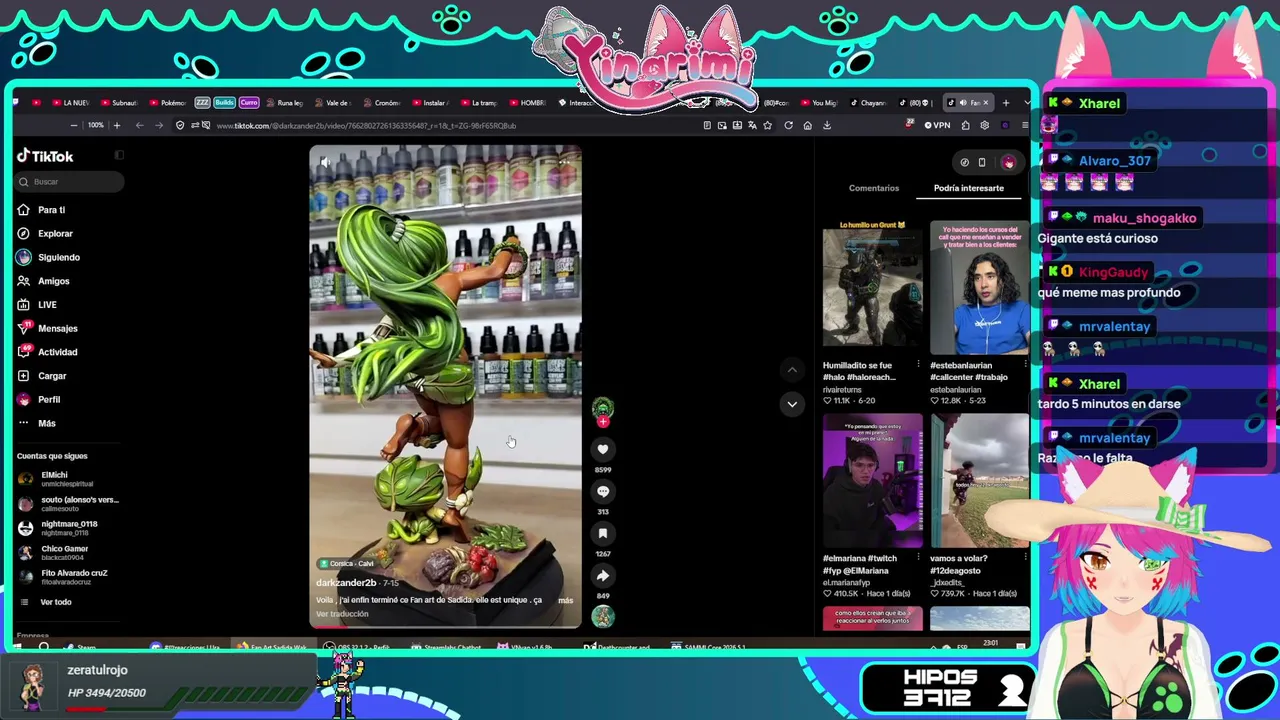Share the video with the arrow icon
Image resolution: width=1280 pixels, height=720 pixels.
[x=603, y=575]
